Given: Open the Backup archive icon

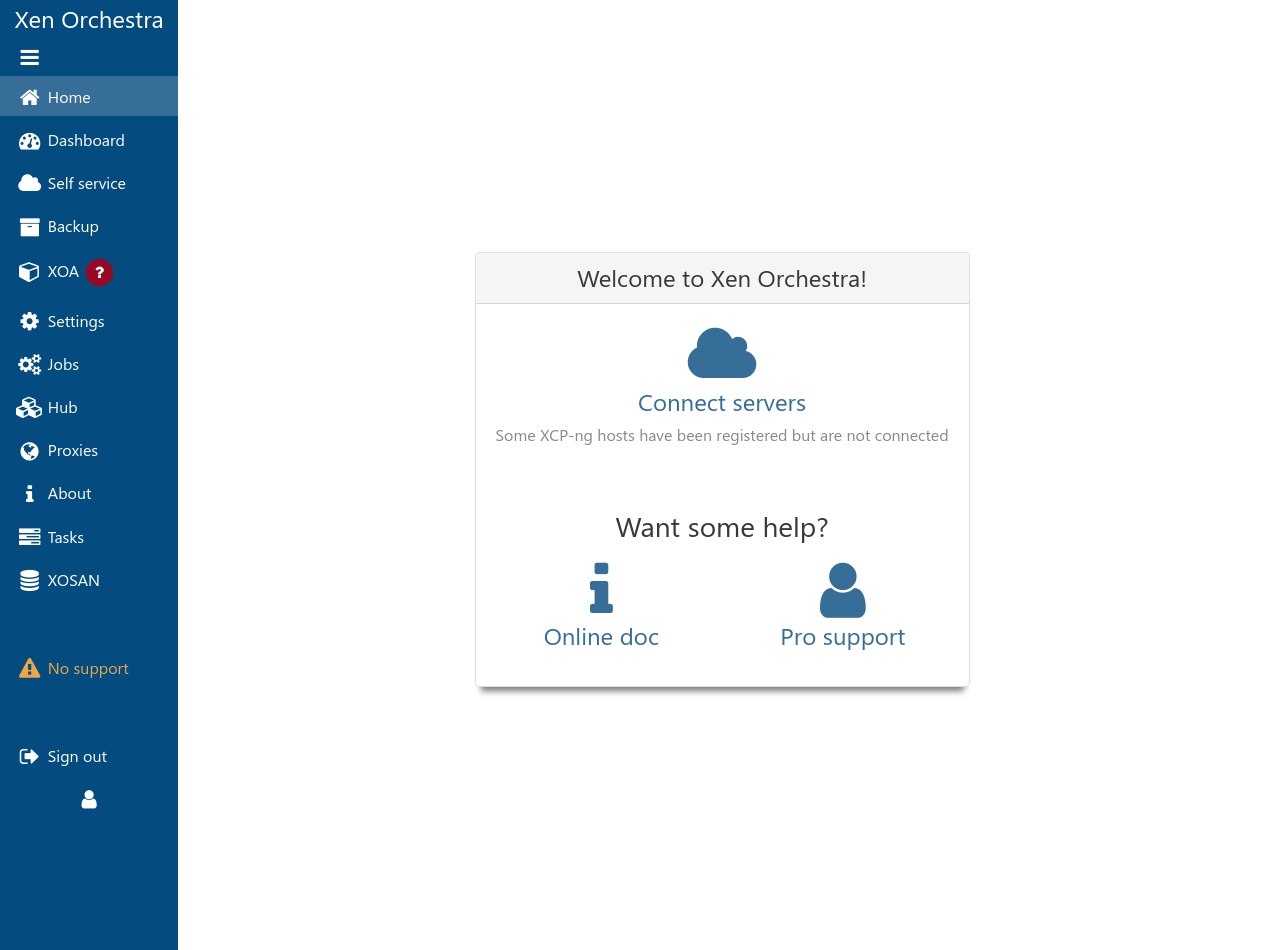Looking at the screenshot, I should 30,227.
